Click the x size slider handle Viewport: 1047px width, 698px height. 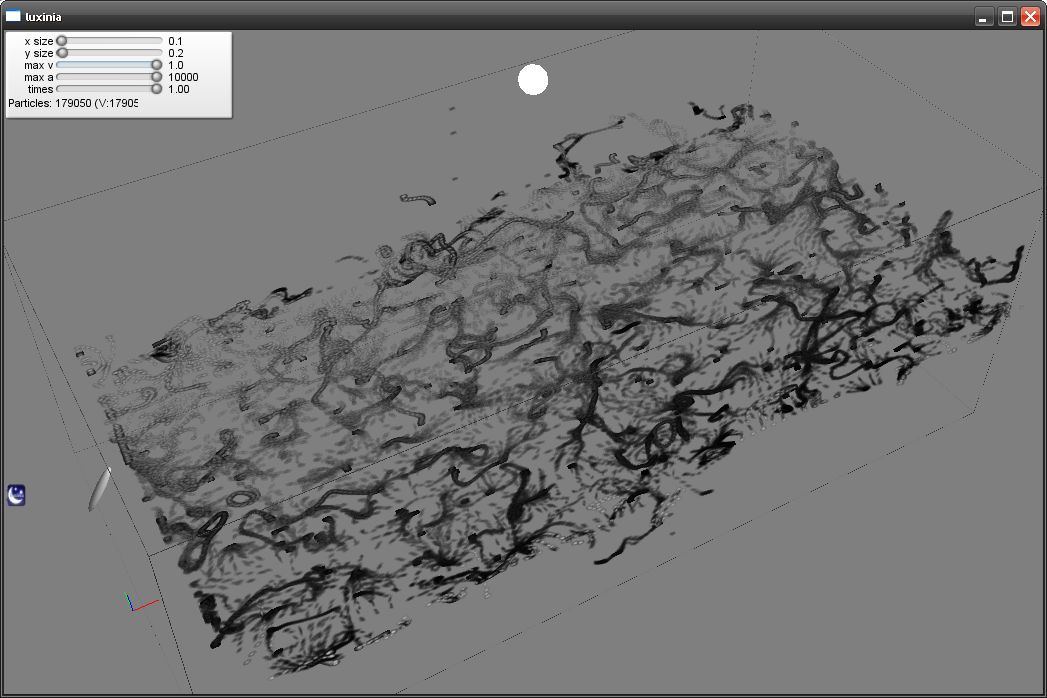[x=62, y=41]
